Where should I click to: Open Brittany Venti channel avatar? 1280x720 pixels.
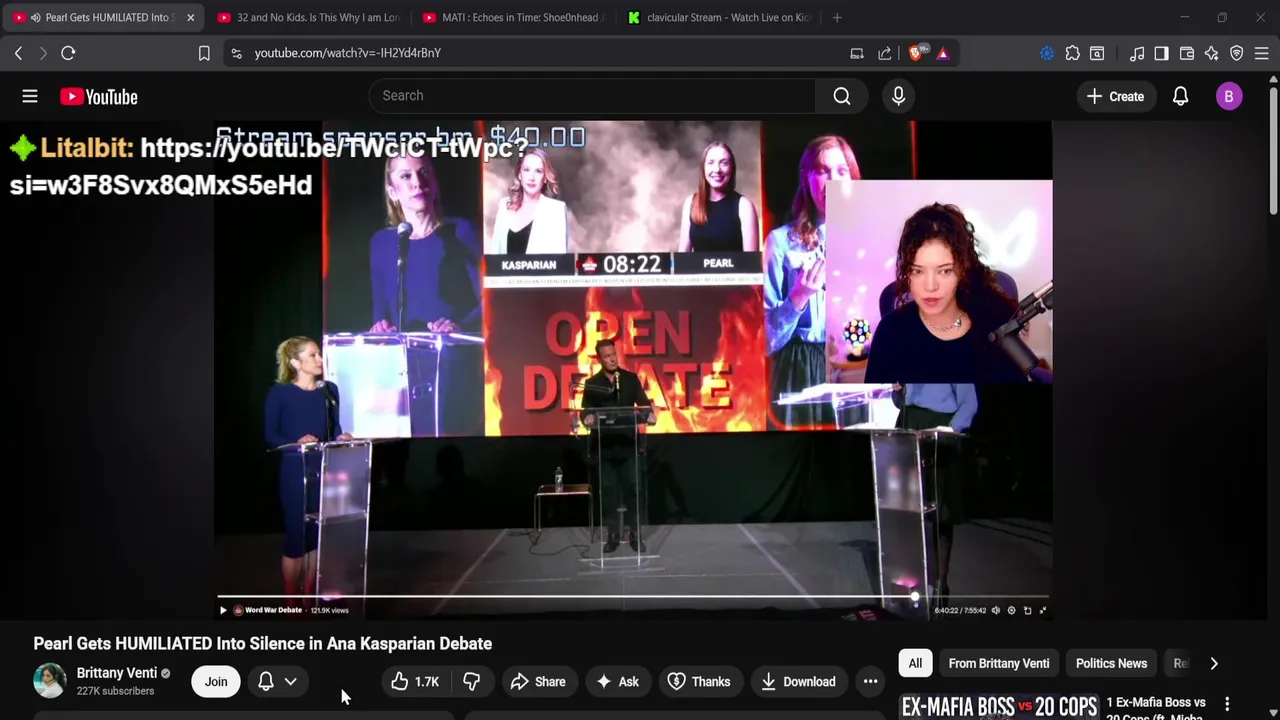tap(50, 681)
